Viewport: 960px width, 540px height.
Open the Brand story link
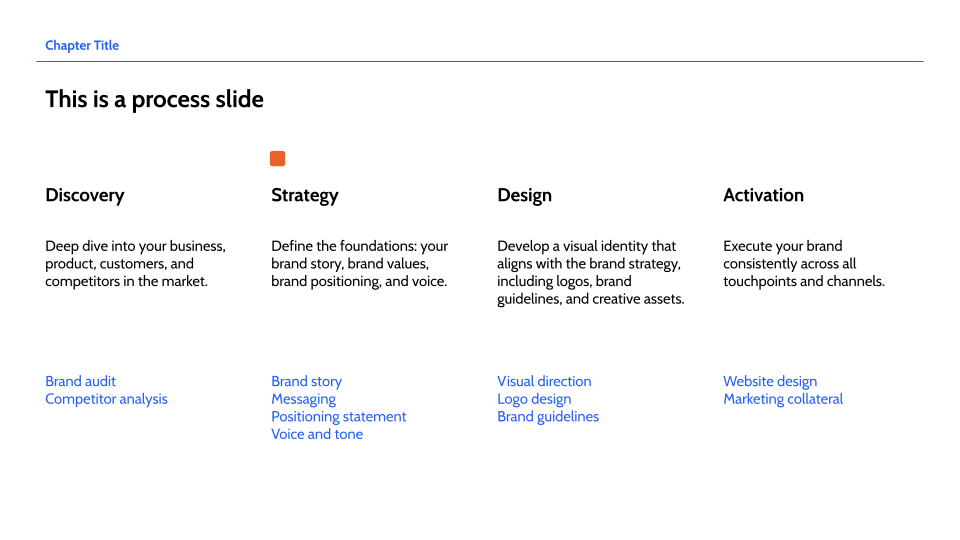306,381
